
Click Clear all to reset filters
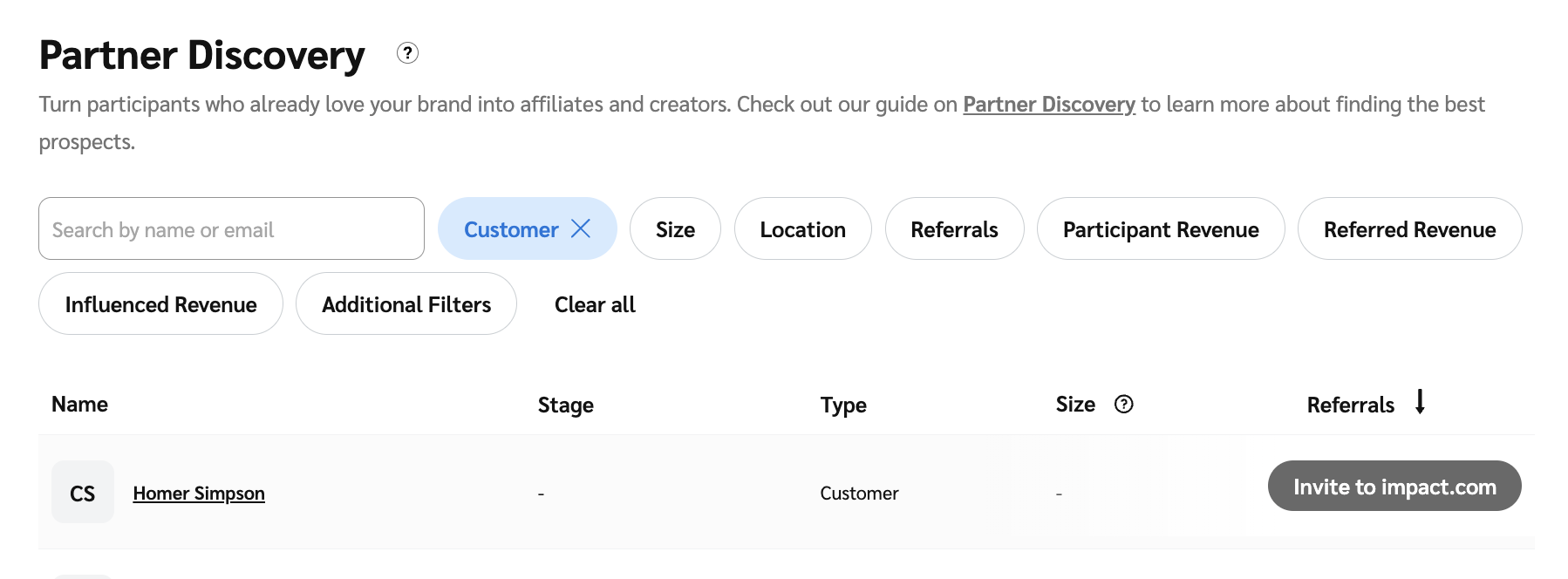coord(595,304)
